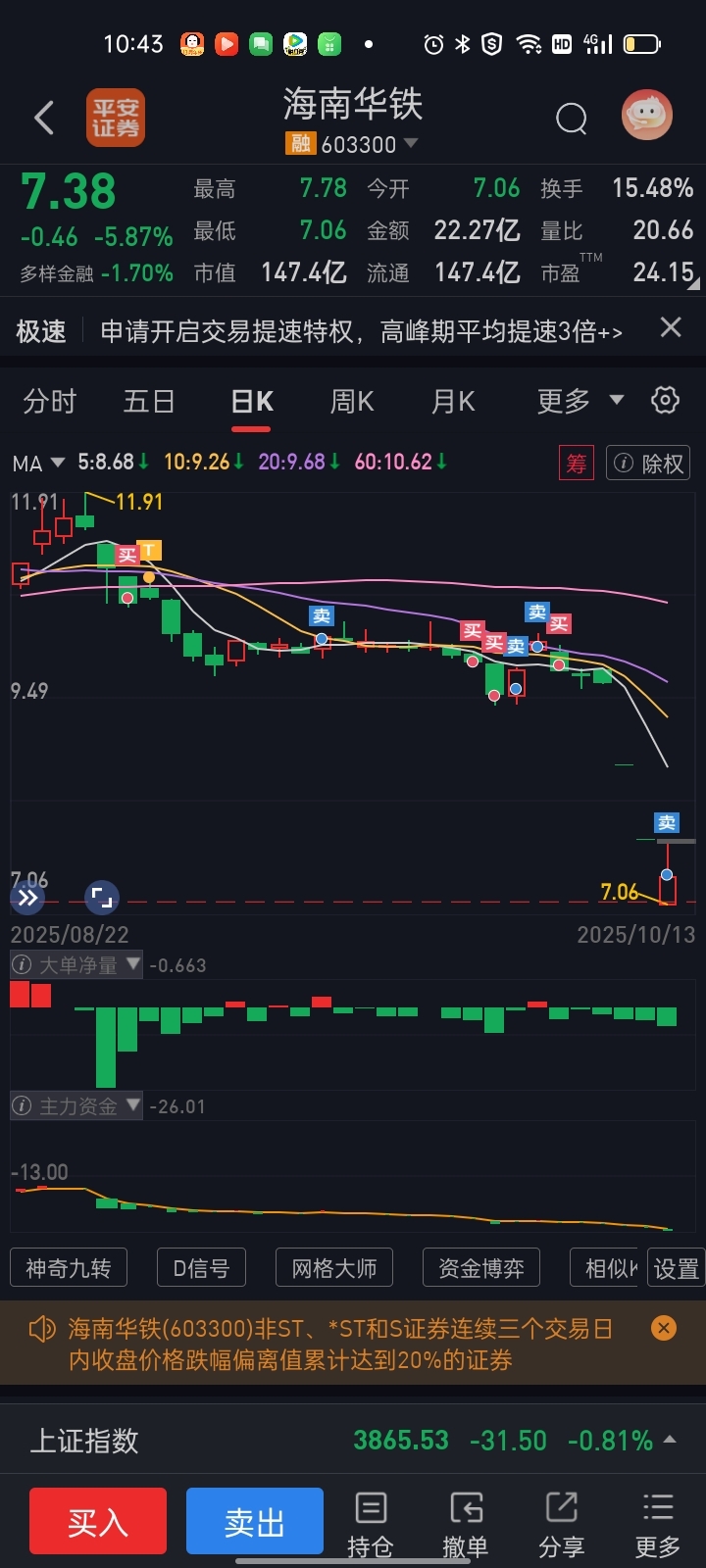706x1568 pixels.
Task: Select the 神奇九转 indicator
Action: 69,1268
